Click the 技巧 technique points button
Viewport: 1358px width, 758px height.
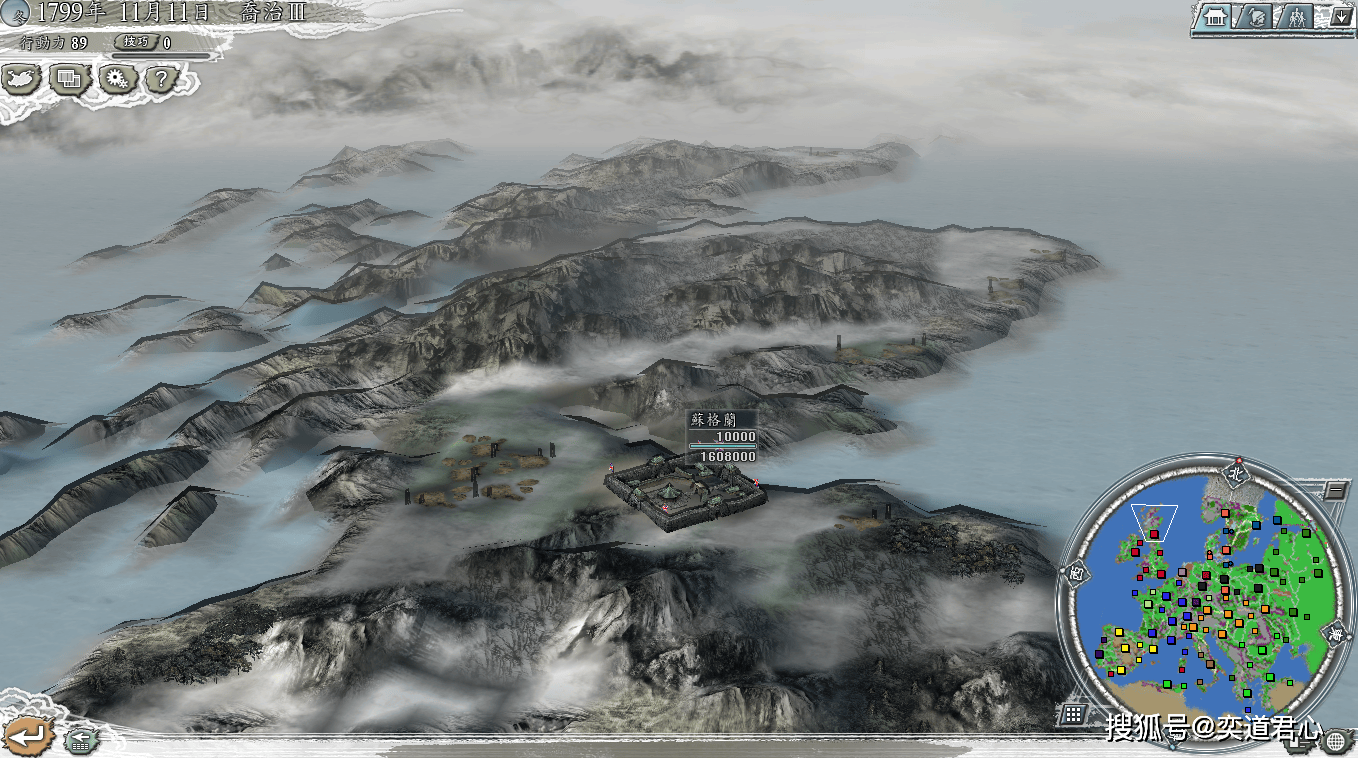pyautogui.click(x=137, y=42)
